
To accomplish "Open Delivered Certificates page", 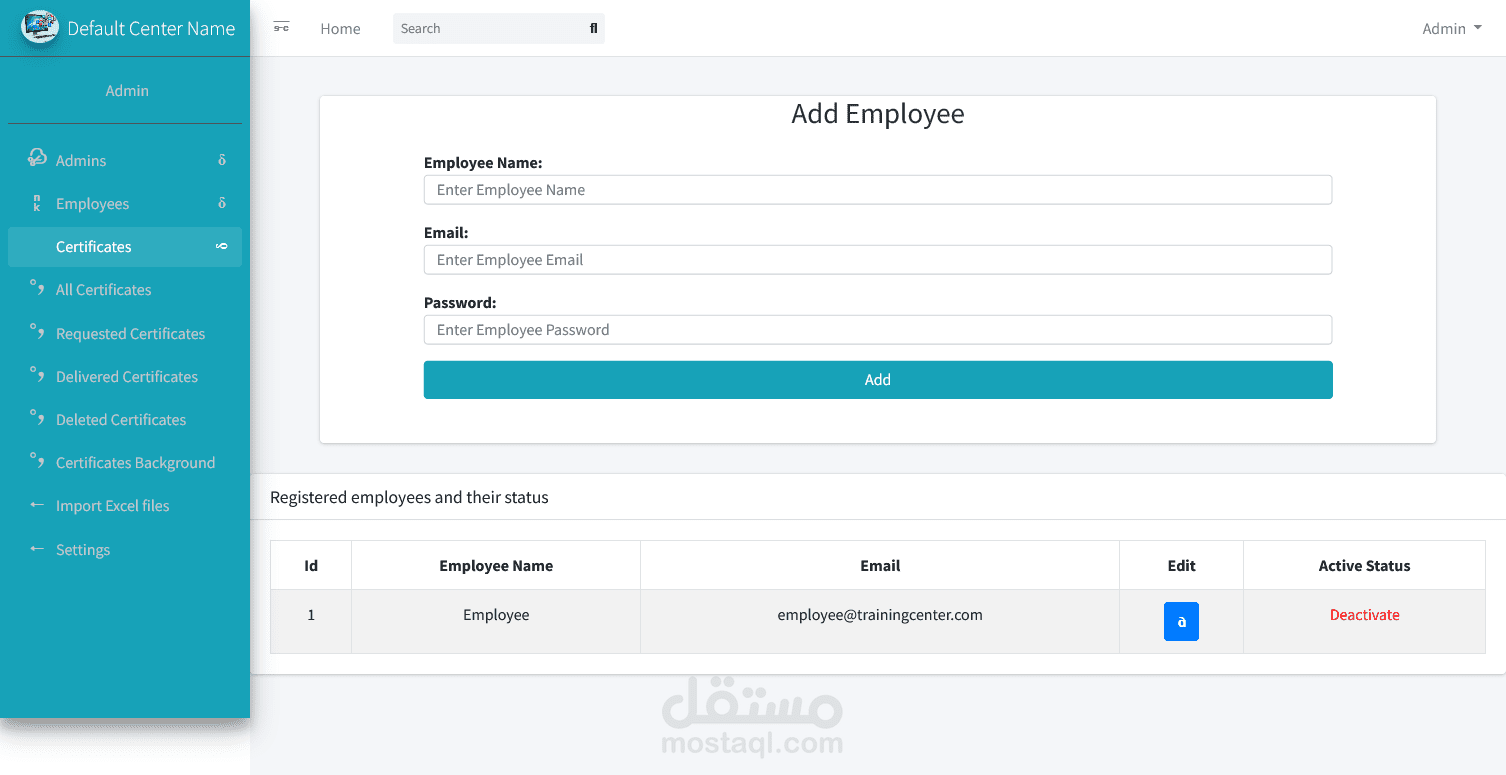I will pos(127,377).
